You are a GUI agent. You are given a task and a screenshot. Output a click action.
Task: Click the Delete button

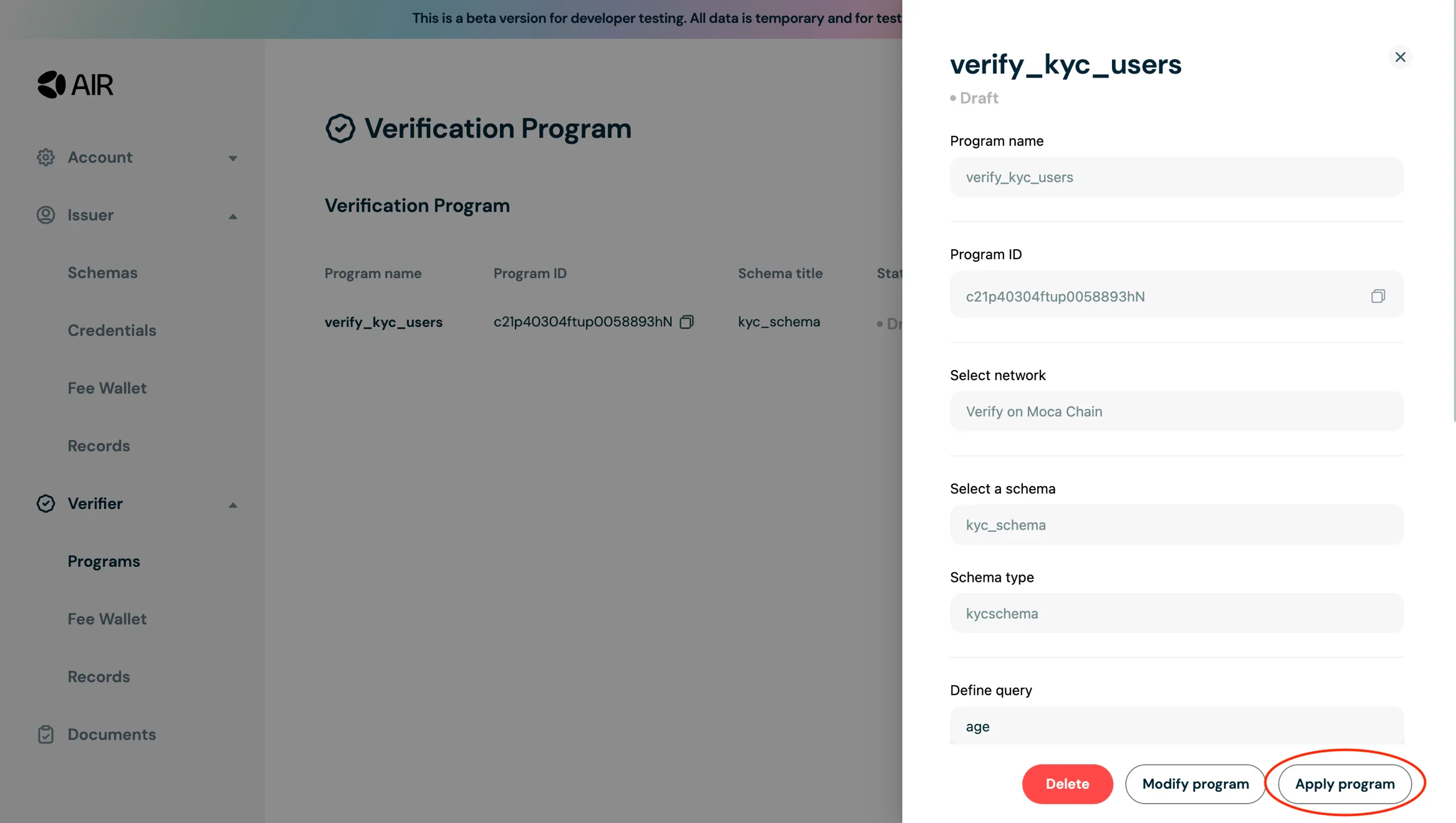point(1067,784)
